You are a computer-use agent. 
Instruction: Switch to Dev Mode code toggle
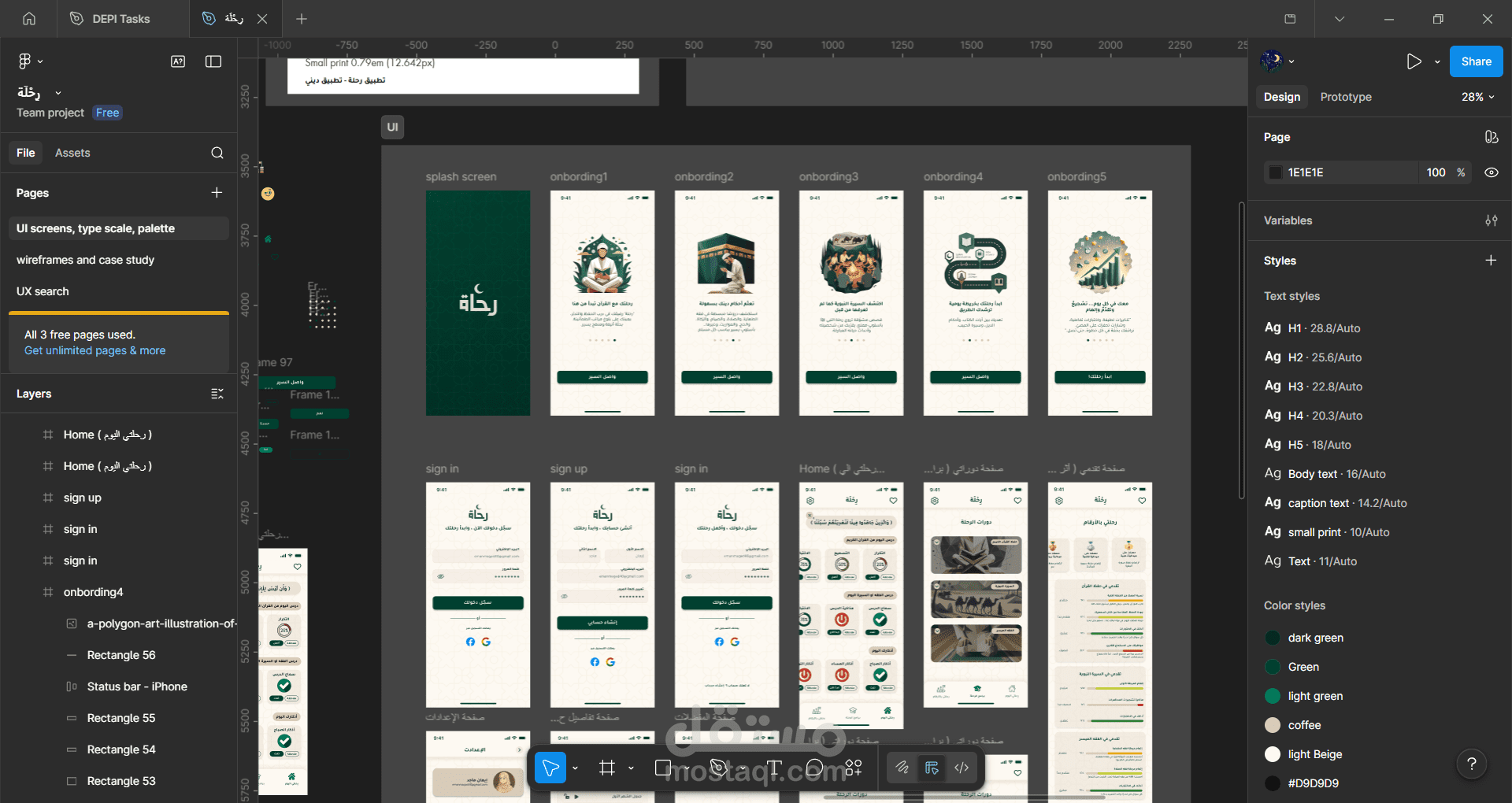[x=962, y=768]
